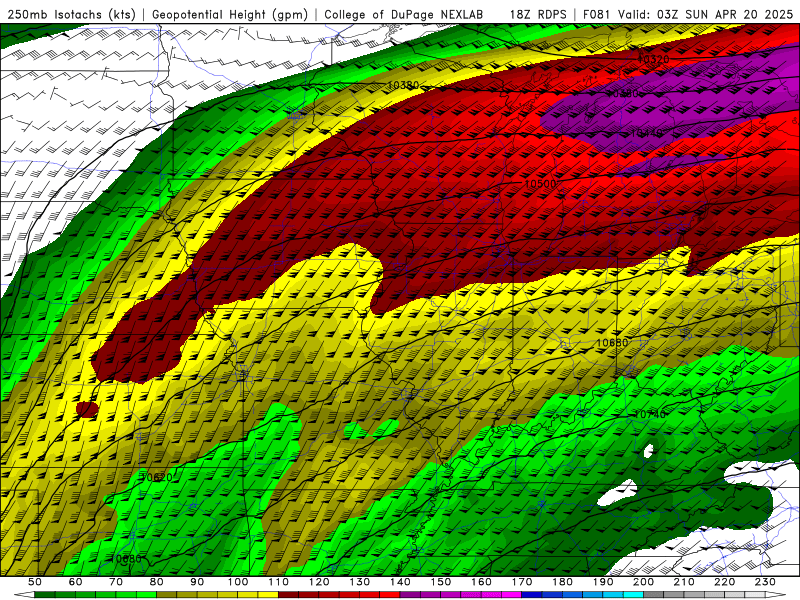Select the bright yellow swatch just before 110
Image resolution: width=800 pixels, height=600 pixels.
pos(268,595)
